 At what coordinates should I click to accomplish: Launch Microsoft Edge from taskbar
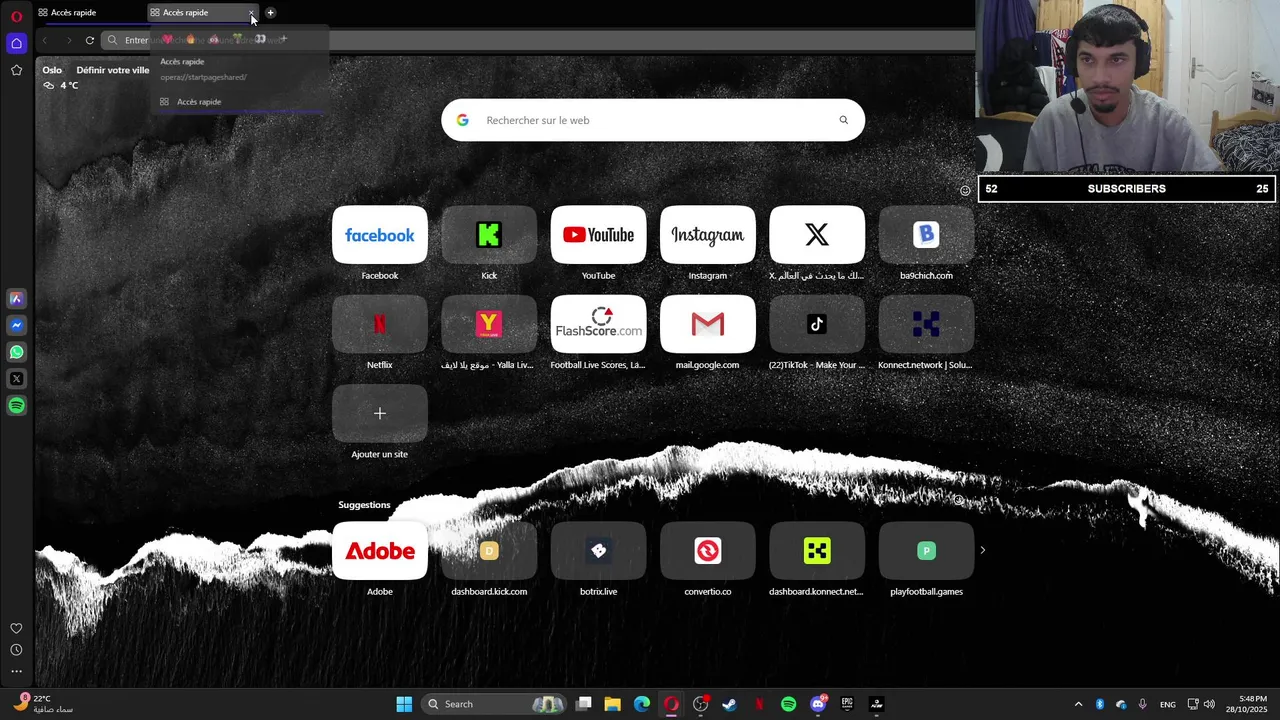point(641,704)
